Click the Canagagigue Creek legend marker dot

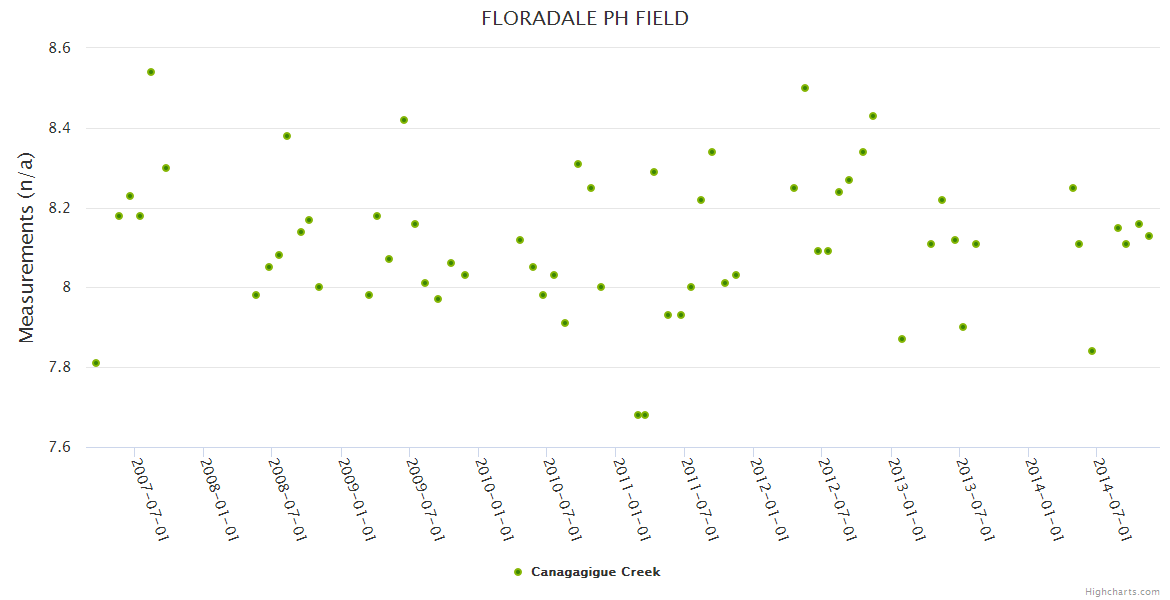click(517, 572)
